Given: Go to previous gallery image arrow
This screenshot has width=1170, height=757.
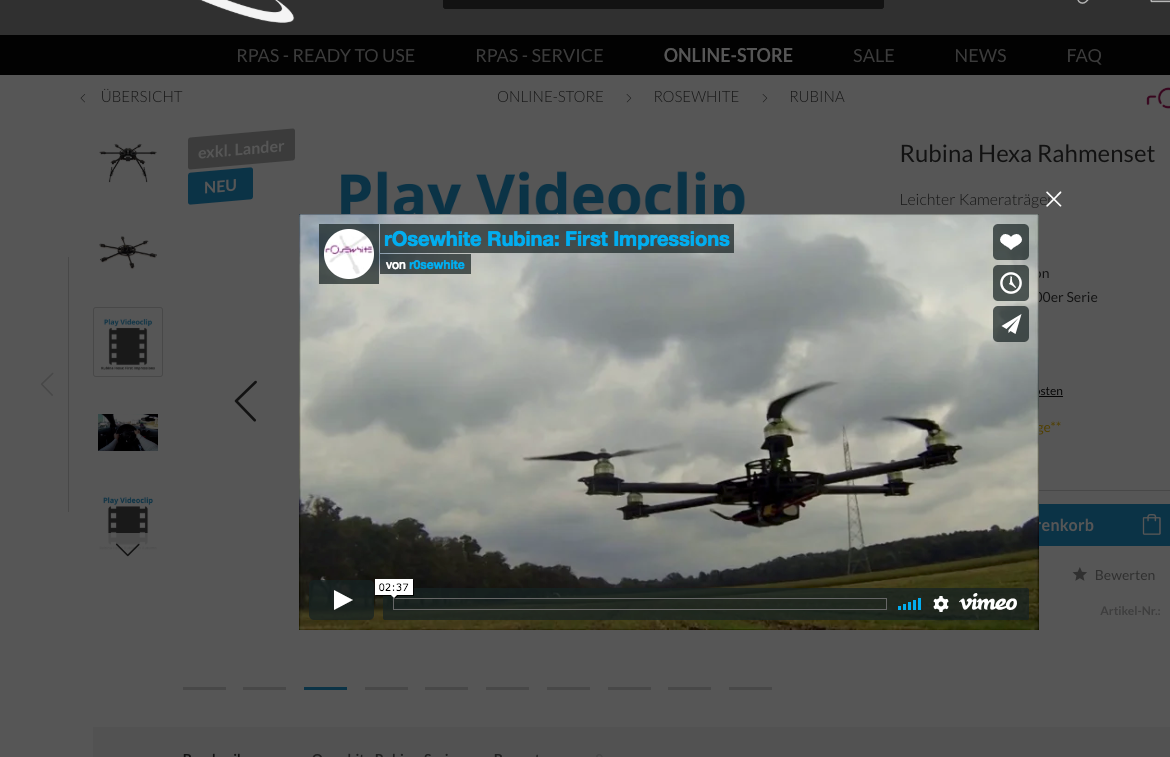Looking at the screenshot, I should point(245,401).
